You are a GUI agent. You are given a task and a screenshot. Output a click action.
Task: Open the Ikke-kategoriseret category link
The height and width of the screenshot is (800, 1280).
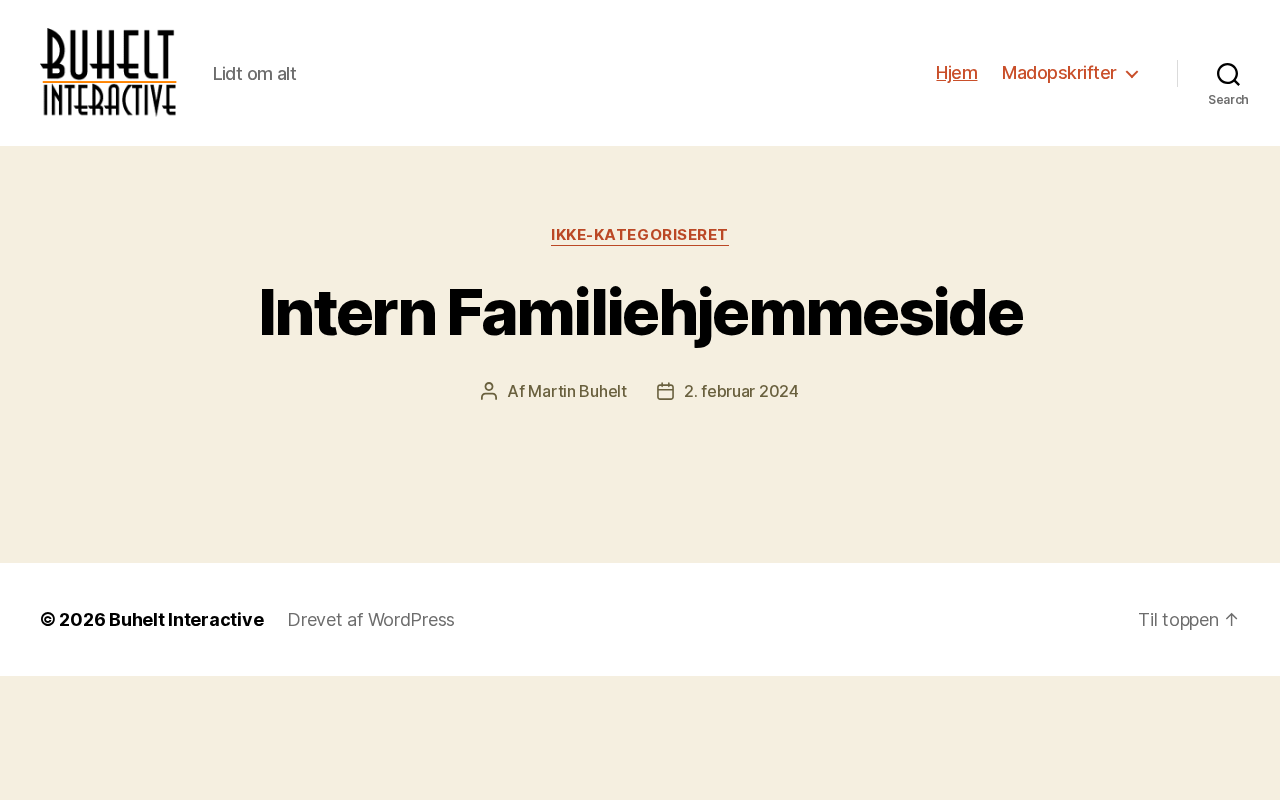point(640,235)
